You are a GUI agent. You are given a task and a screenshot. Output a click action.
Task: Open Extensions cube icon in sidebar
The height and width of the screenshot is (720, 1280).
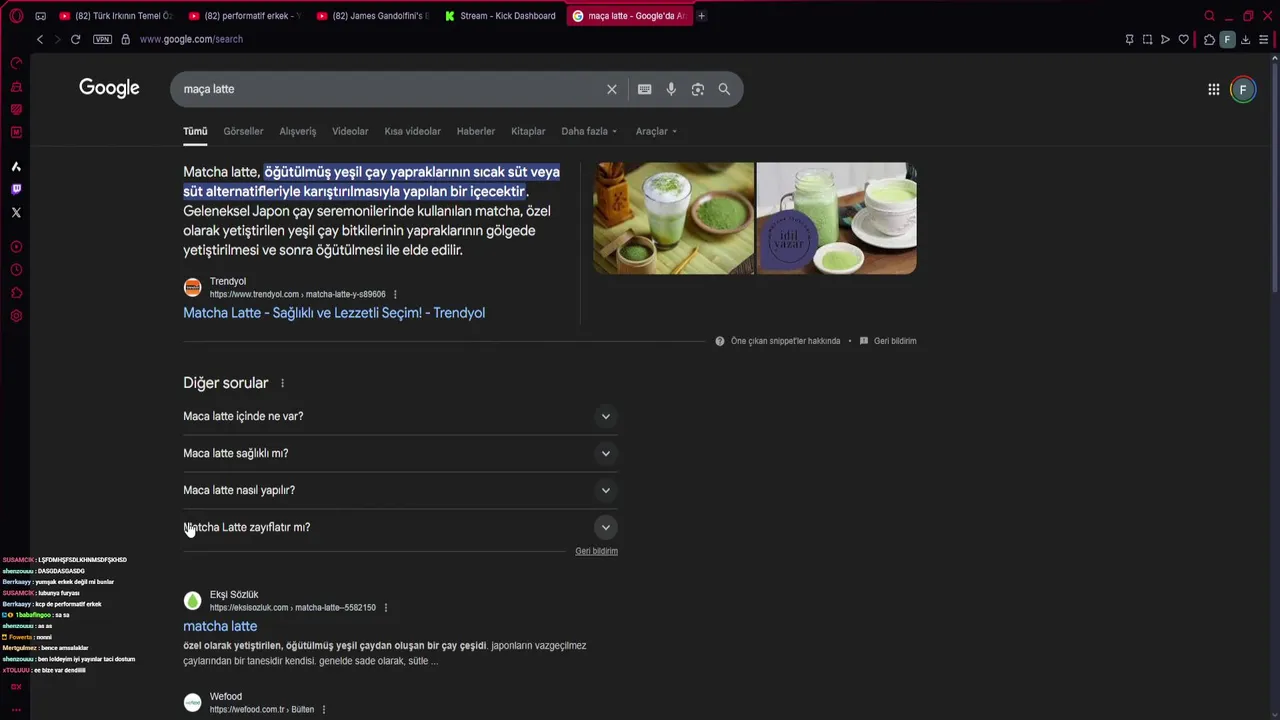tap(16, 293)
